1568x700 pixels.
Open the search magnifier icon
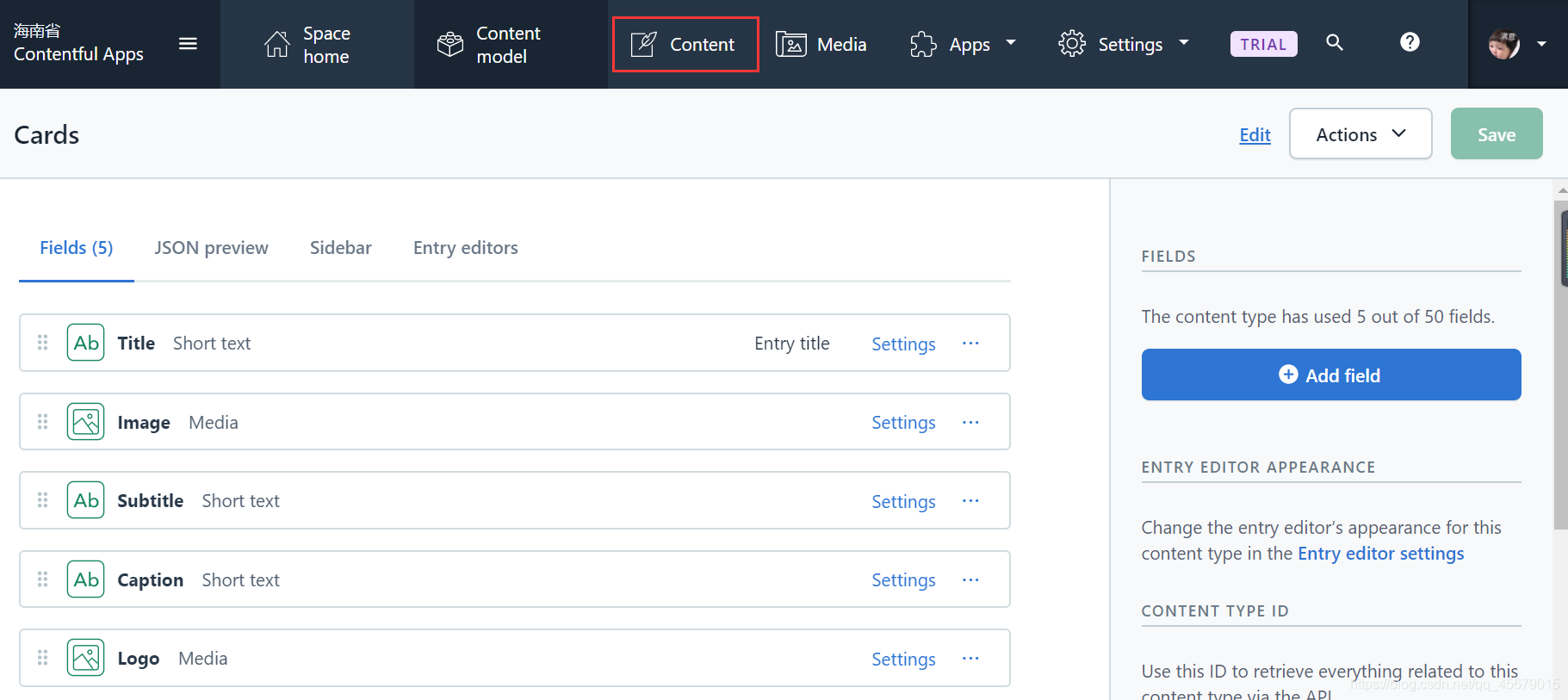(1335, 42)
